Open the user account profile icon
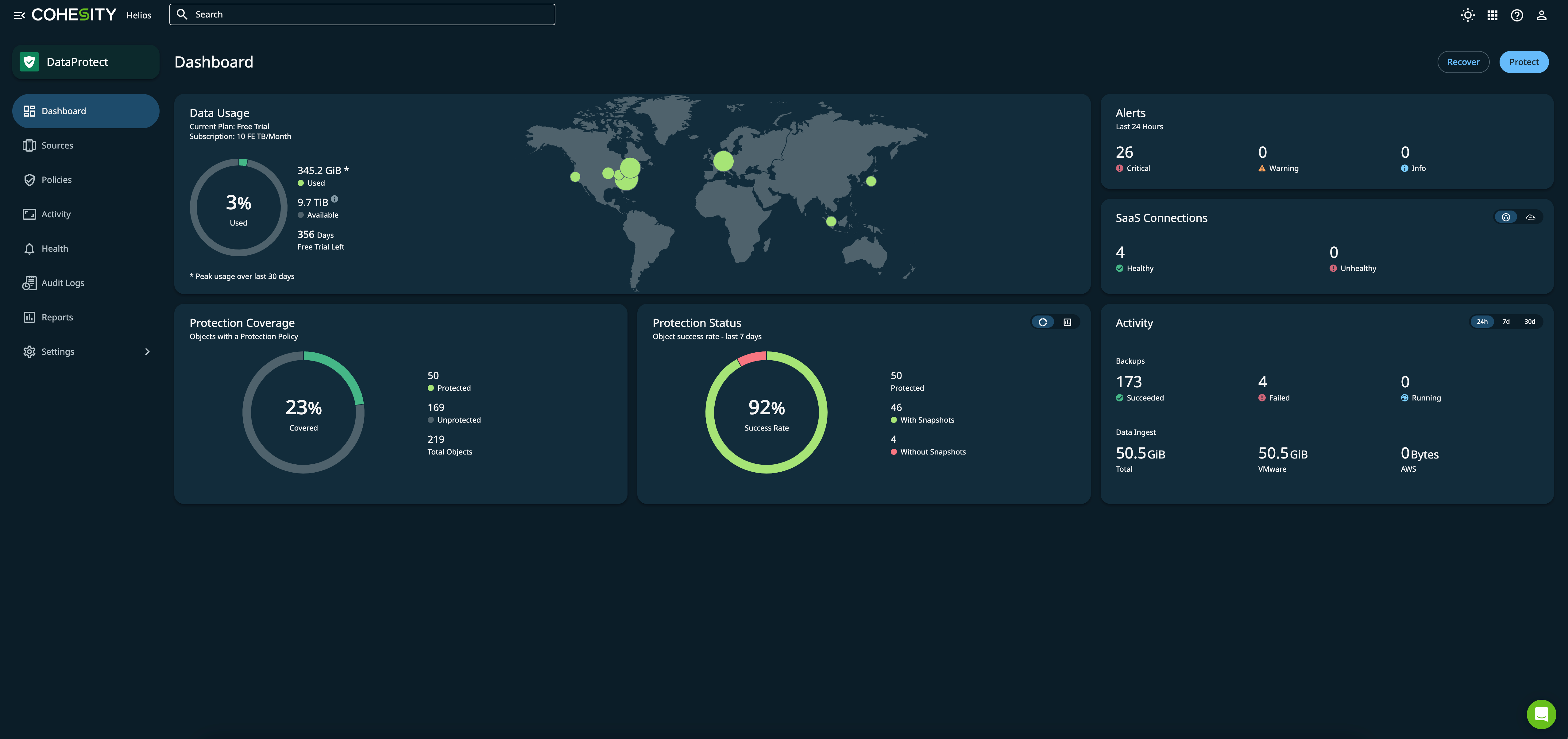This screenshot has height=739, width=1568. (x=1542, y=15)
